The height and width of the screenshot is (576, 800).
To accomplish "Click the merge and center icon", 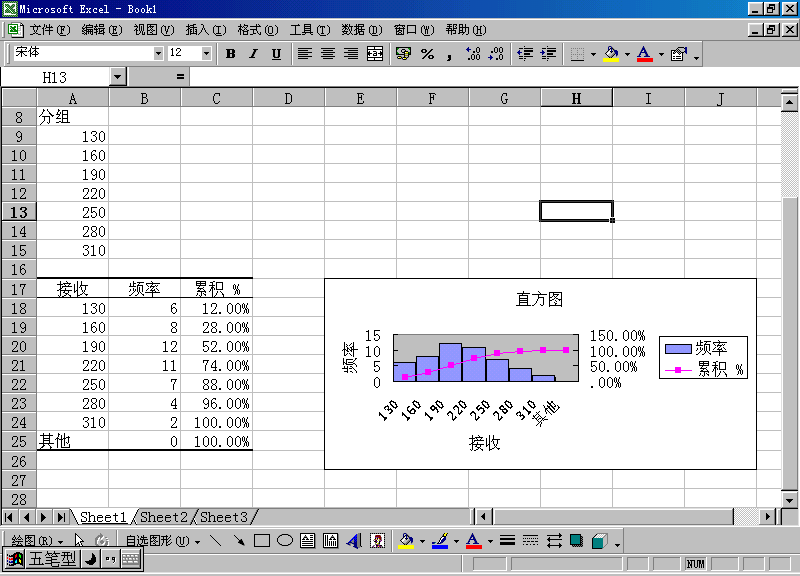I will tap(375, 54).
